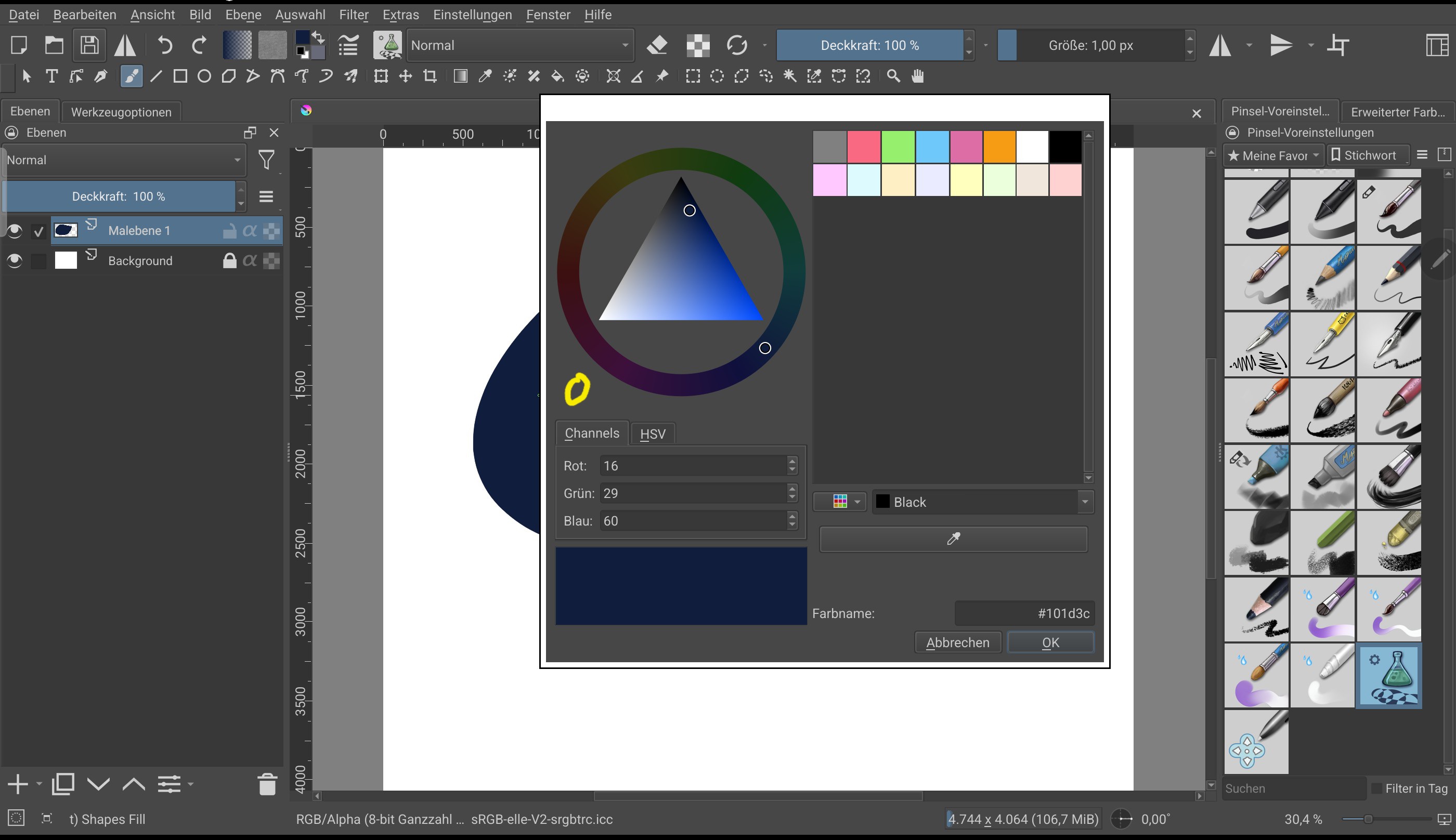The height and width of the screenshot is (840, 1456).
Task: Enable Filter in Tag checkbox
Action: tap(1376, 788)
